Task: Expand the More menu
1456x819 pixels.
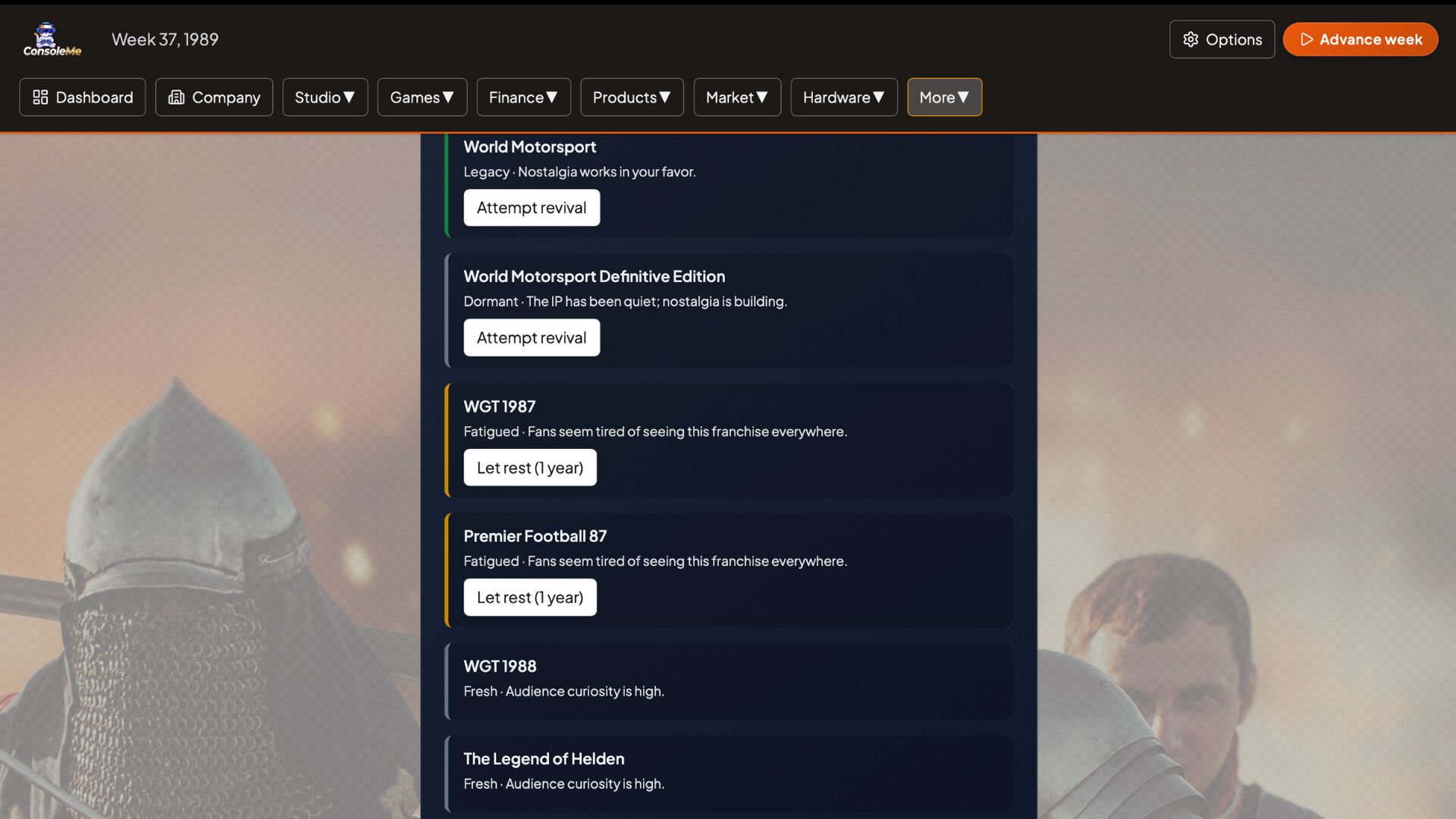Action: [x=944, y=97]
